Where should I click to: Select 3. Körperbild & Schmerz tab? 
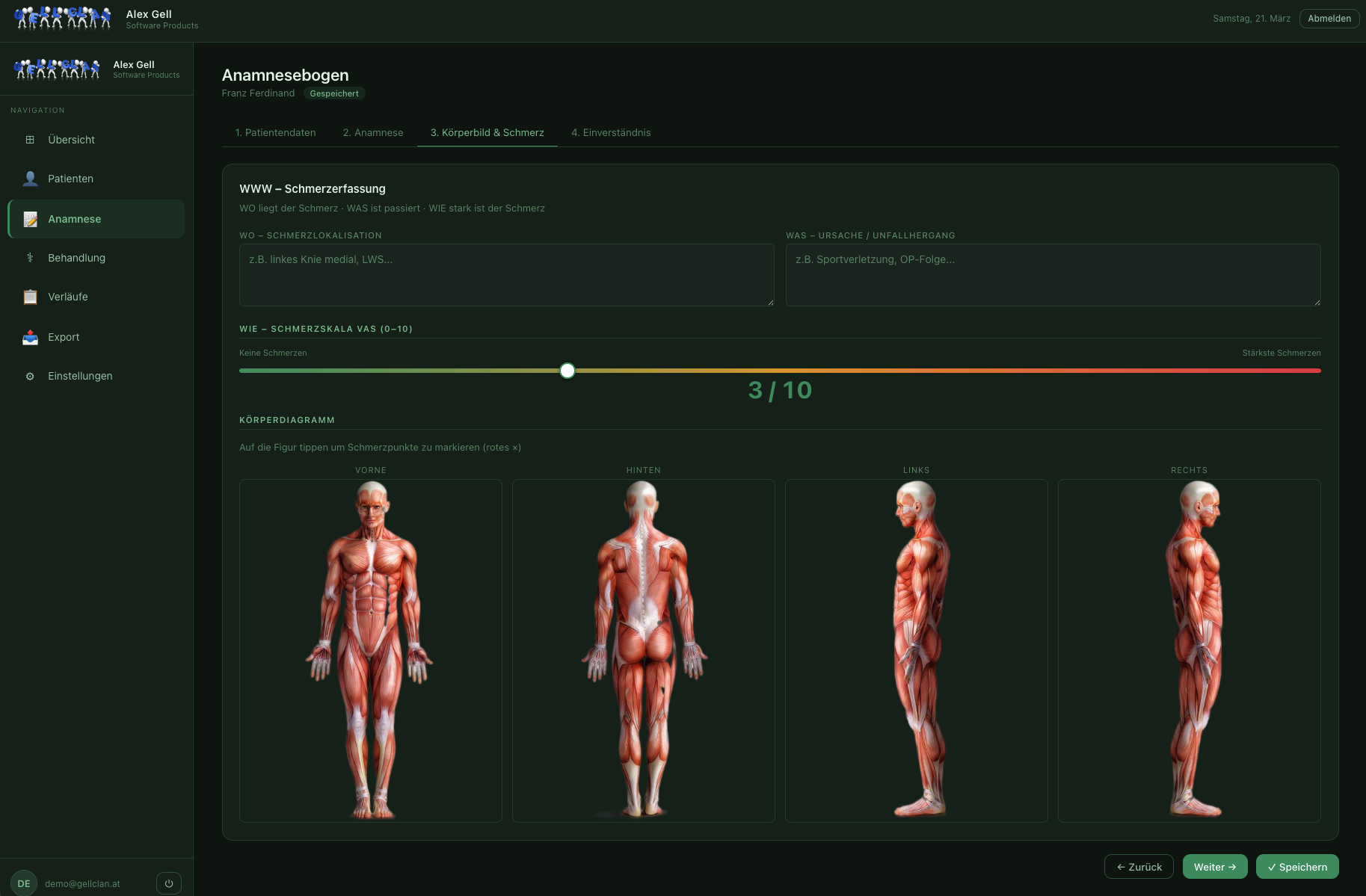(487, 132)
